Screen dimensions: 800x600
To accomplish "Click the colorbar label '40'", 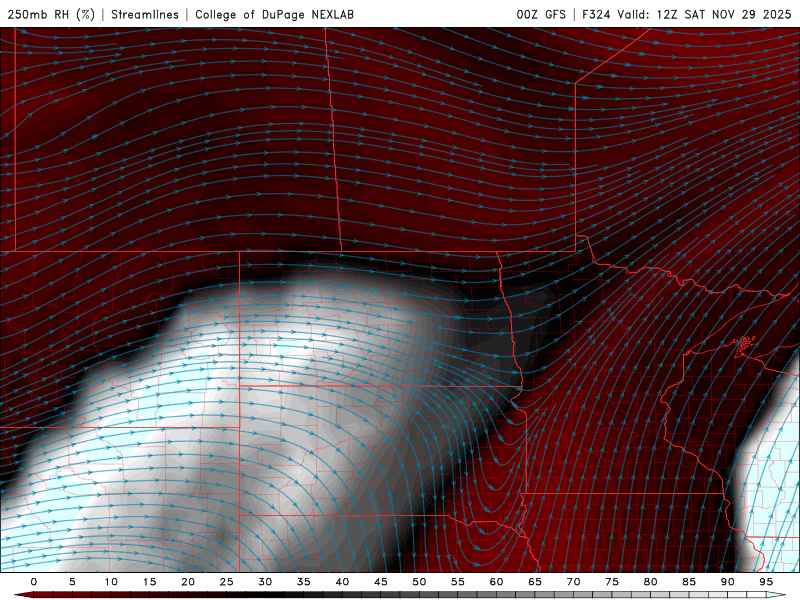I will tap(342, 582).
